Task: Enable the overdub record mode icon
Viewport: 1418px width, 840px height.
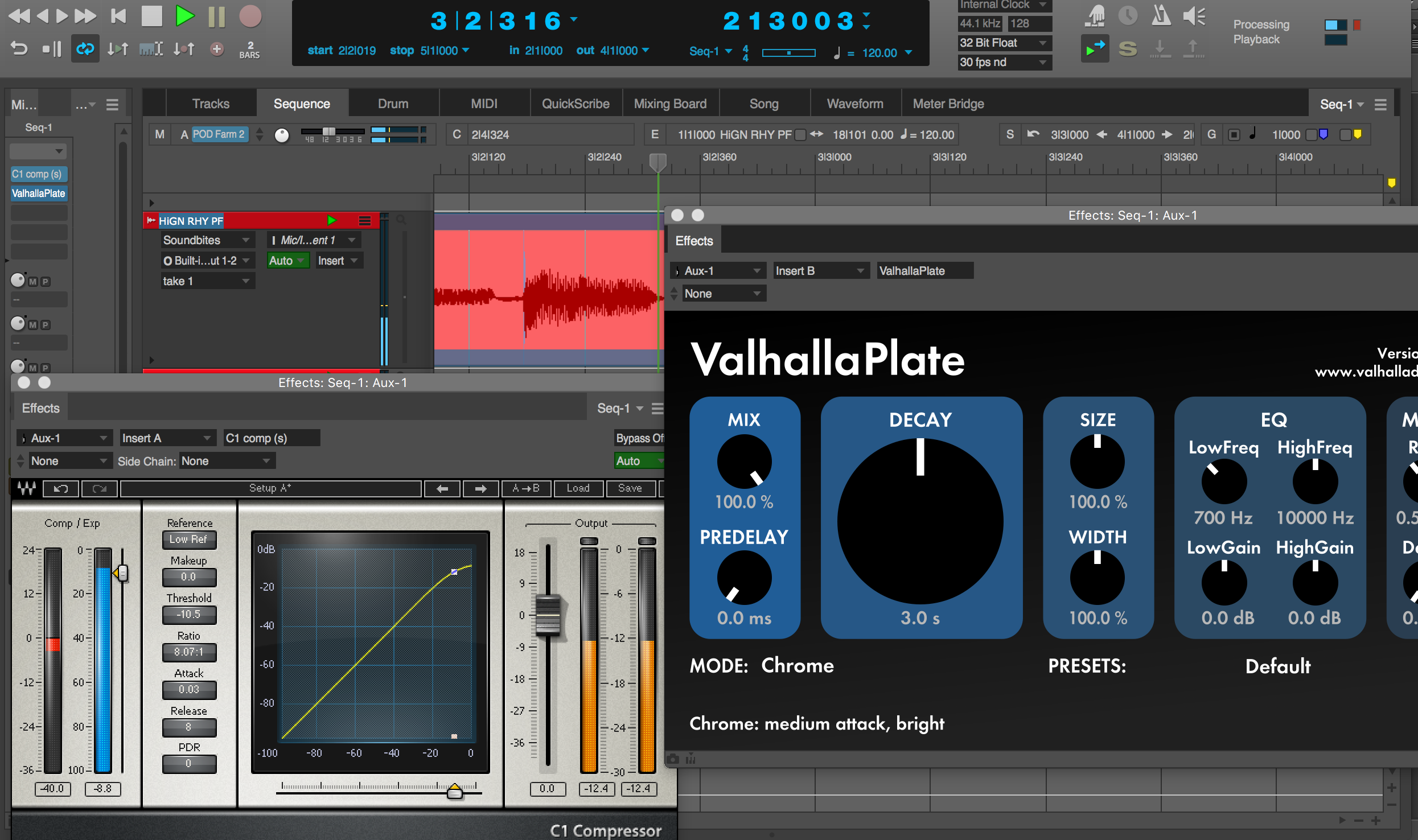Action: (1095, 48)
